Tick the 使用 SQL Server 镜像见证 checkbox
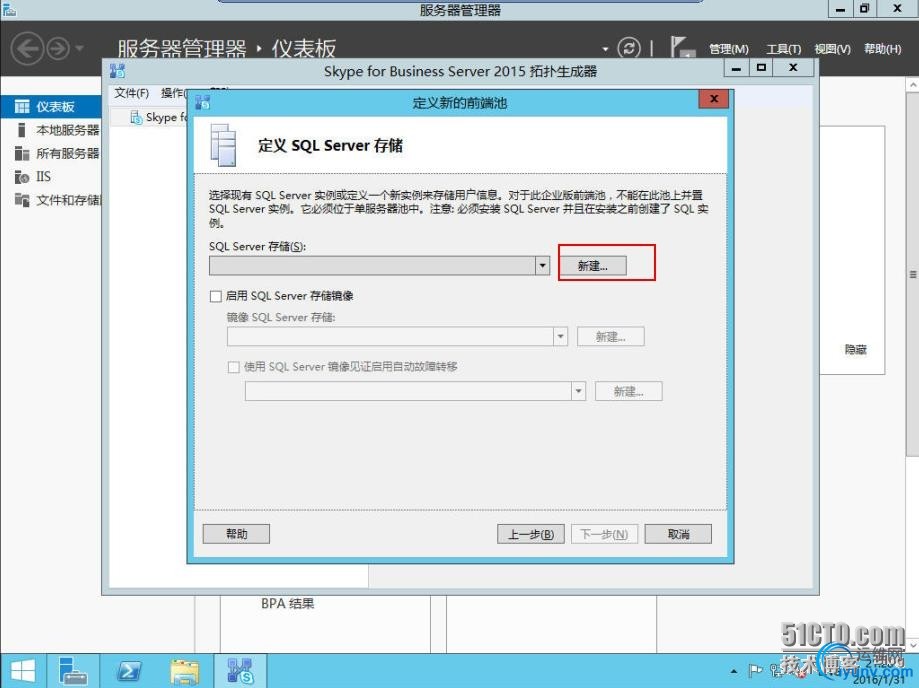This screenshot has width=919, height=688. [x=233, y=367]
